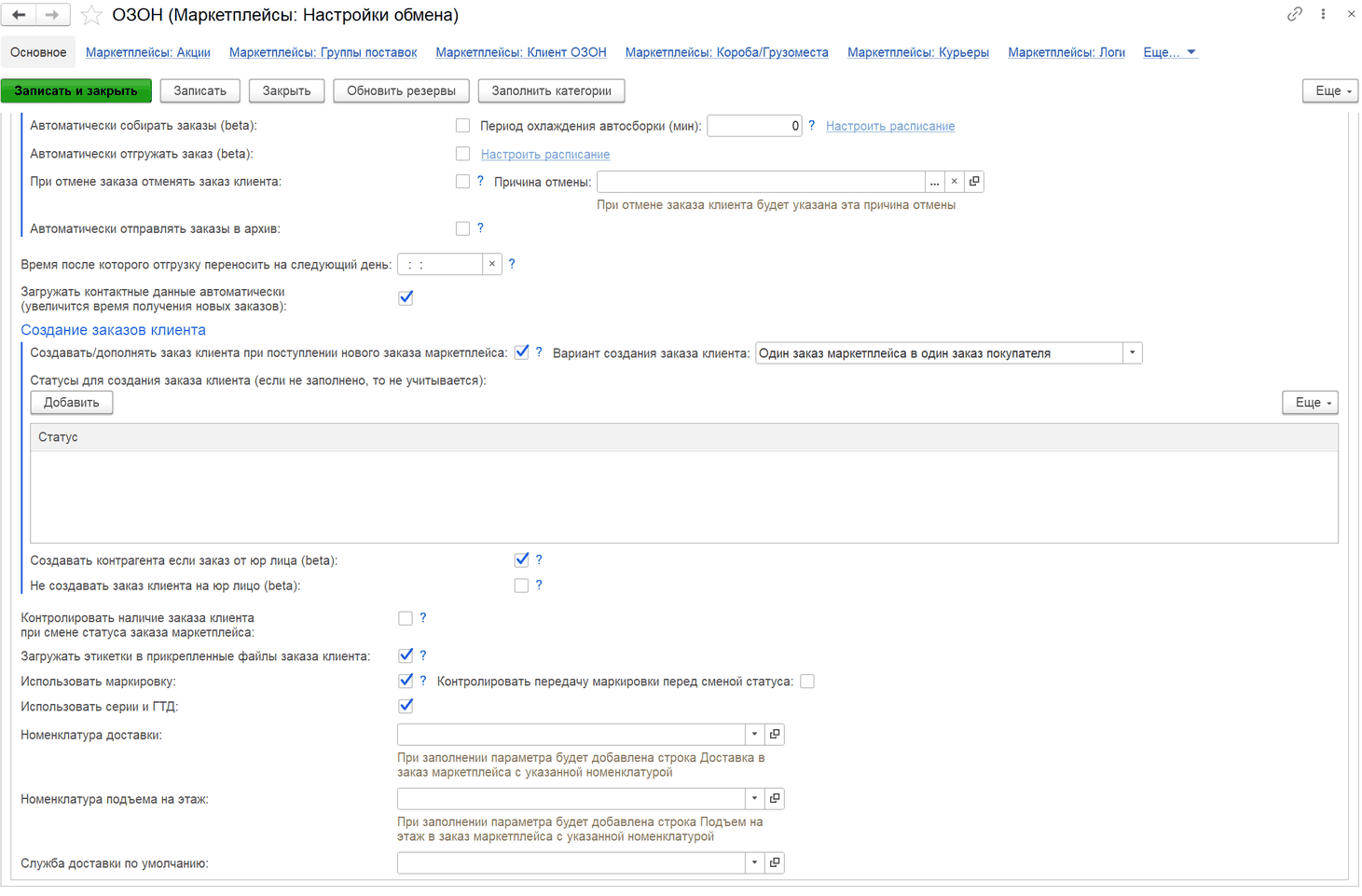The image size is (1362, 896).
Task: Show help for Период охлаждения автосборки
Action: click(x=812, y=126)
